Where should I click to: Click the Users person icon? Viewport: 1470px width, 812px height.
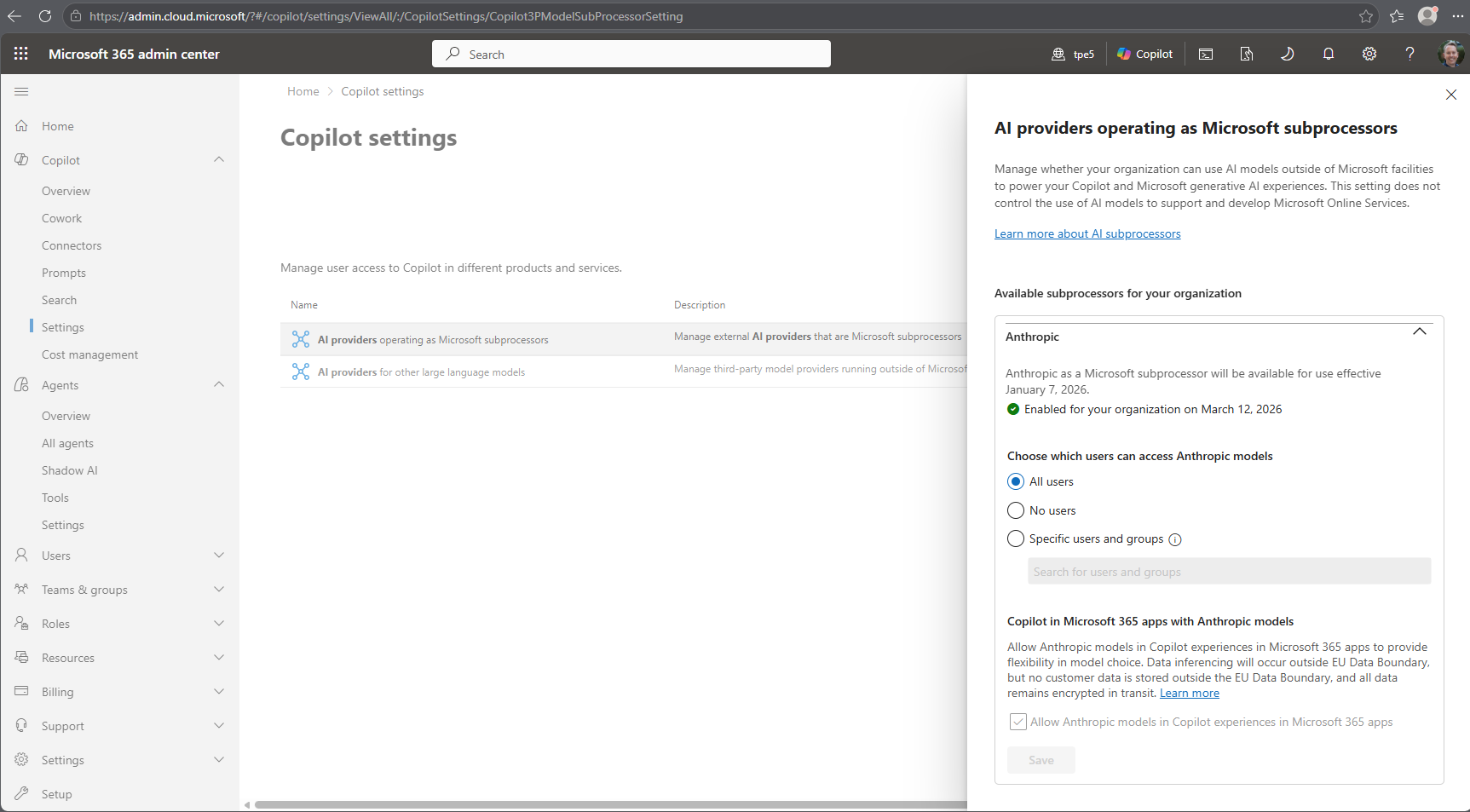[21, 556]
